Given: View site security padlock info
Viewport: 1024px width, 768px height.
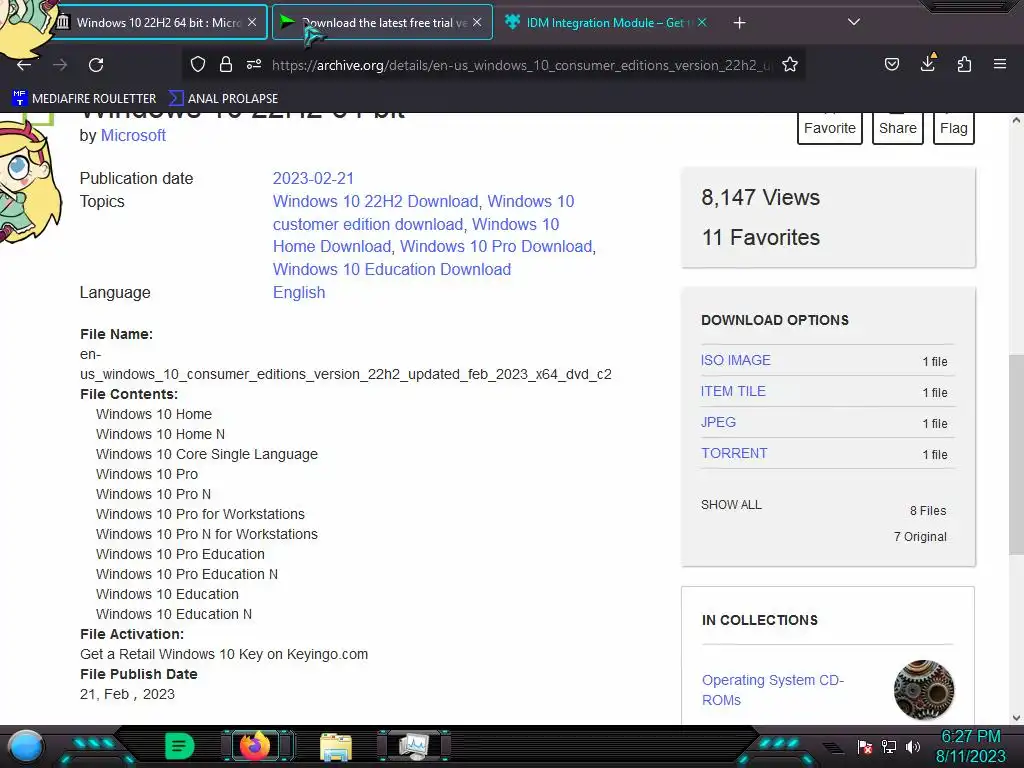Looking at the screenshot, I should pos(226,65).
